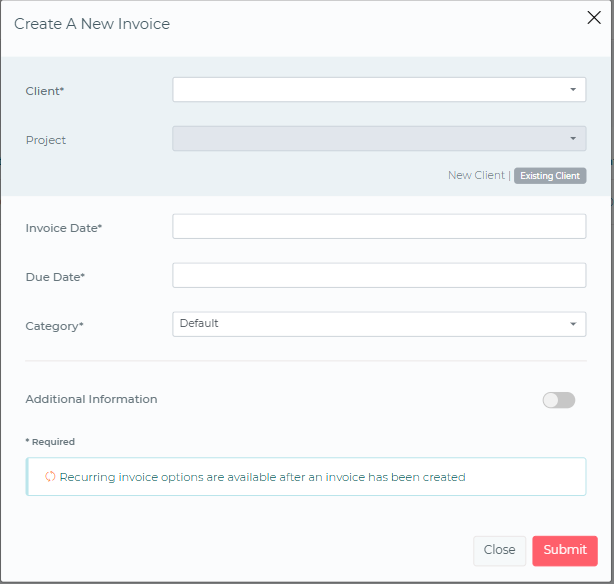Image resolution: width=614 pixels, height=584 pixels.
Task: Click the Close button at bottom
Action: click(x=499, y=550)
